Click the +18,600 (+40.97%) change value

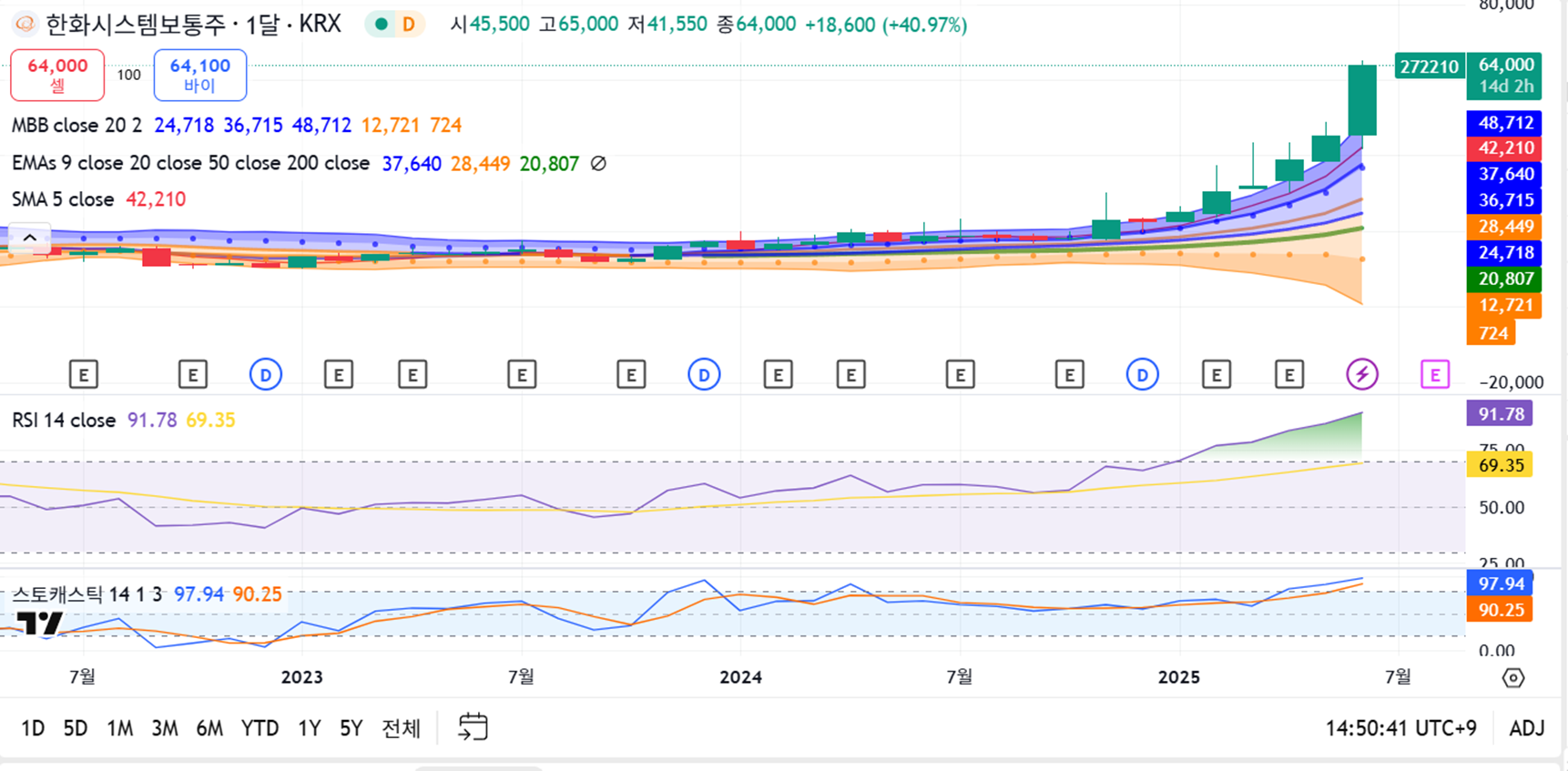click(886, 25)
